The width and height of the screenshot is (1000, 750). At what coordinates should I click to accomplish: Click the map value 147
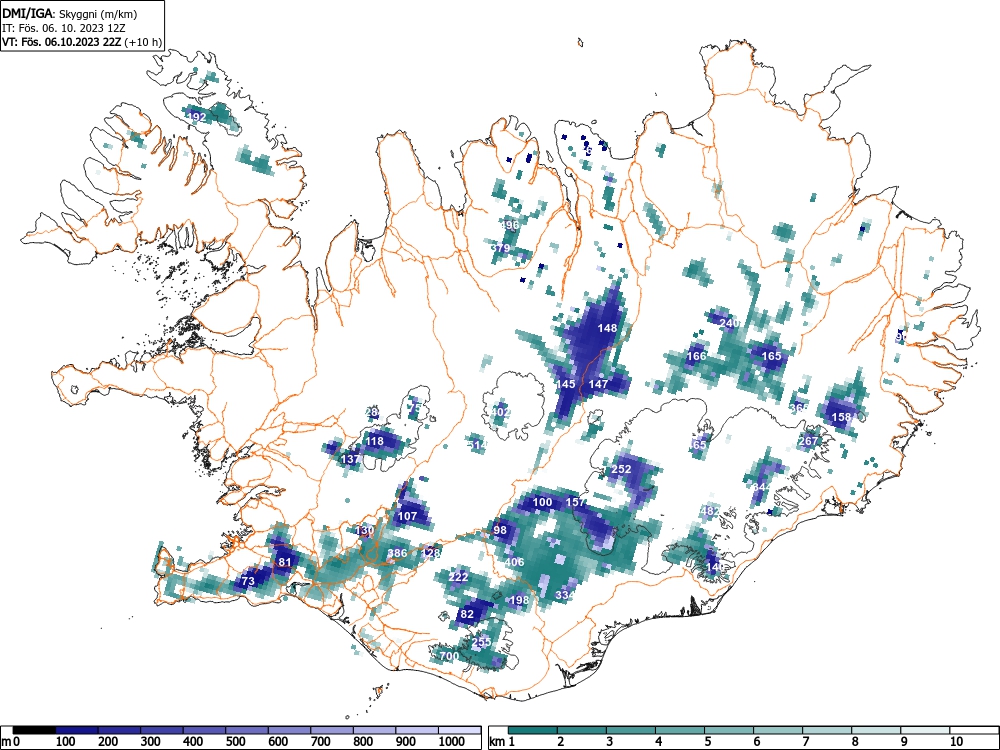(598, 384)
